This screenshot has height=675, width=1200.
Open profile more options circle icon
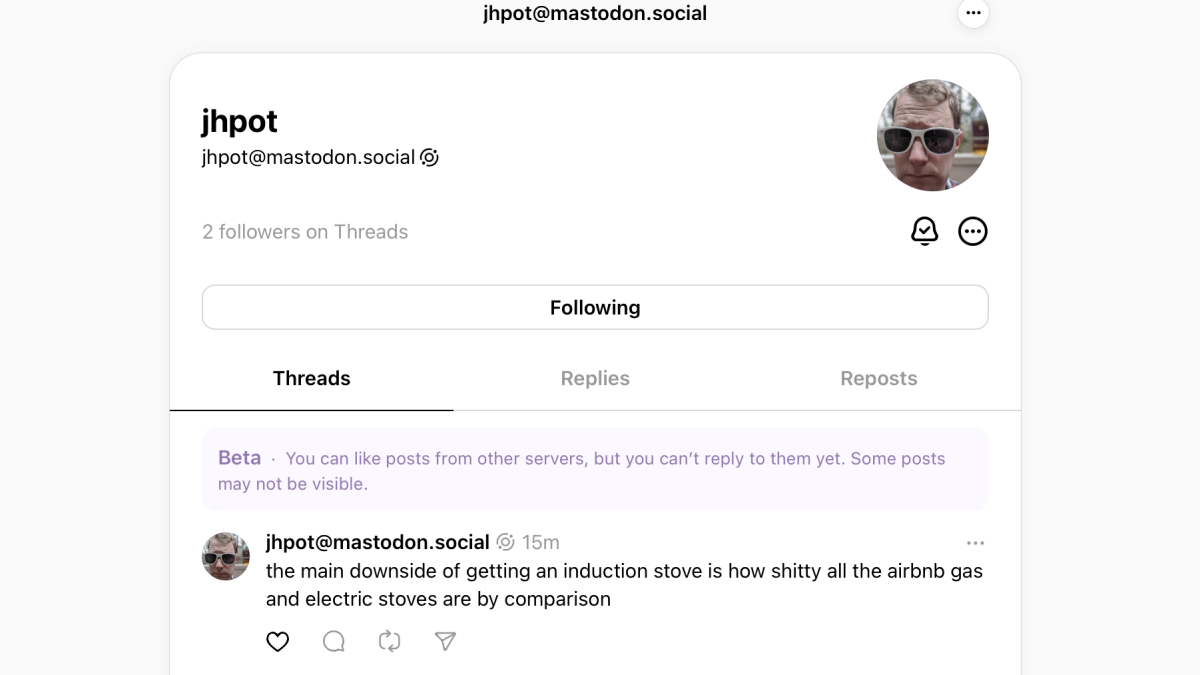973,232
